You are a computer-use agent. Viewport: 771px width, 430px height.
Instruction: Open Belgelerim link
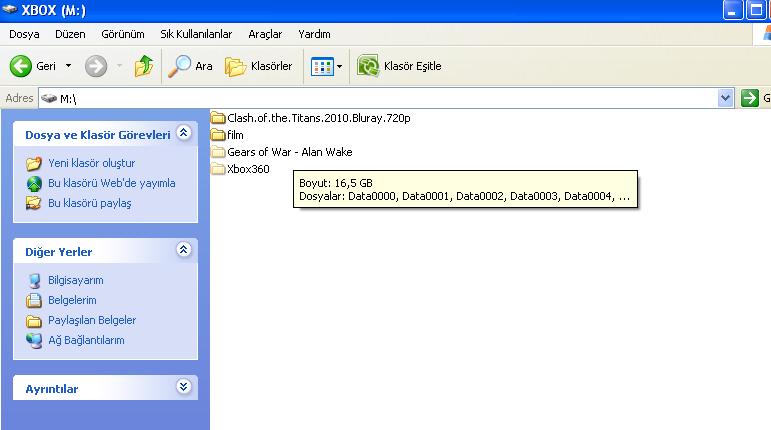[72, 300]
